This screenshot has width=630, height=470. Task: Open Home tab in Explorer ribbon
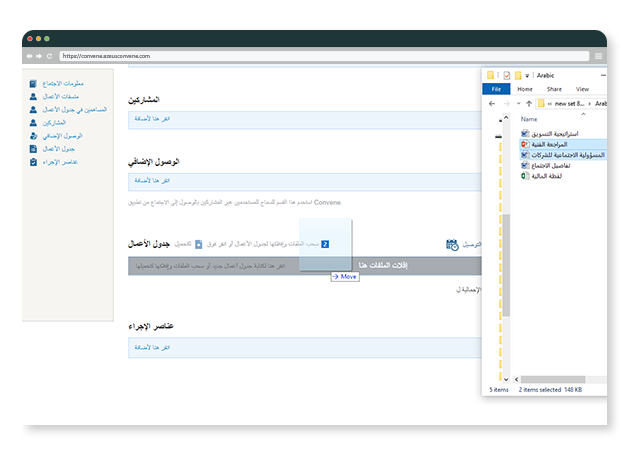click(x=525, y=89)
